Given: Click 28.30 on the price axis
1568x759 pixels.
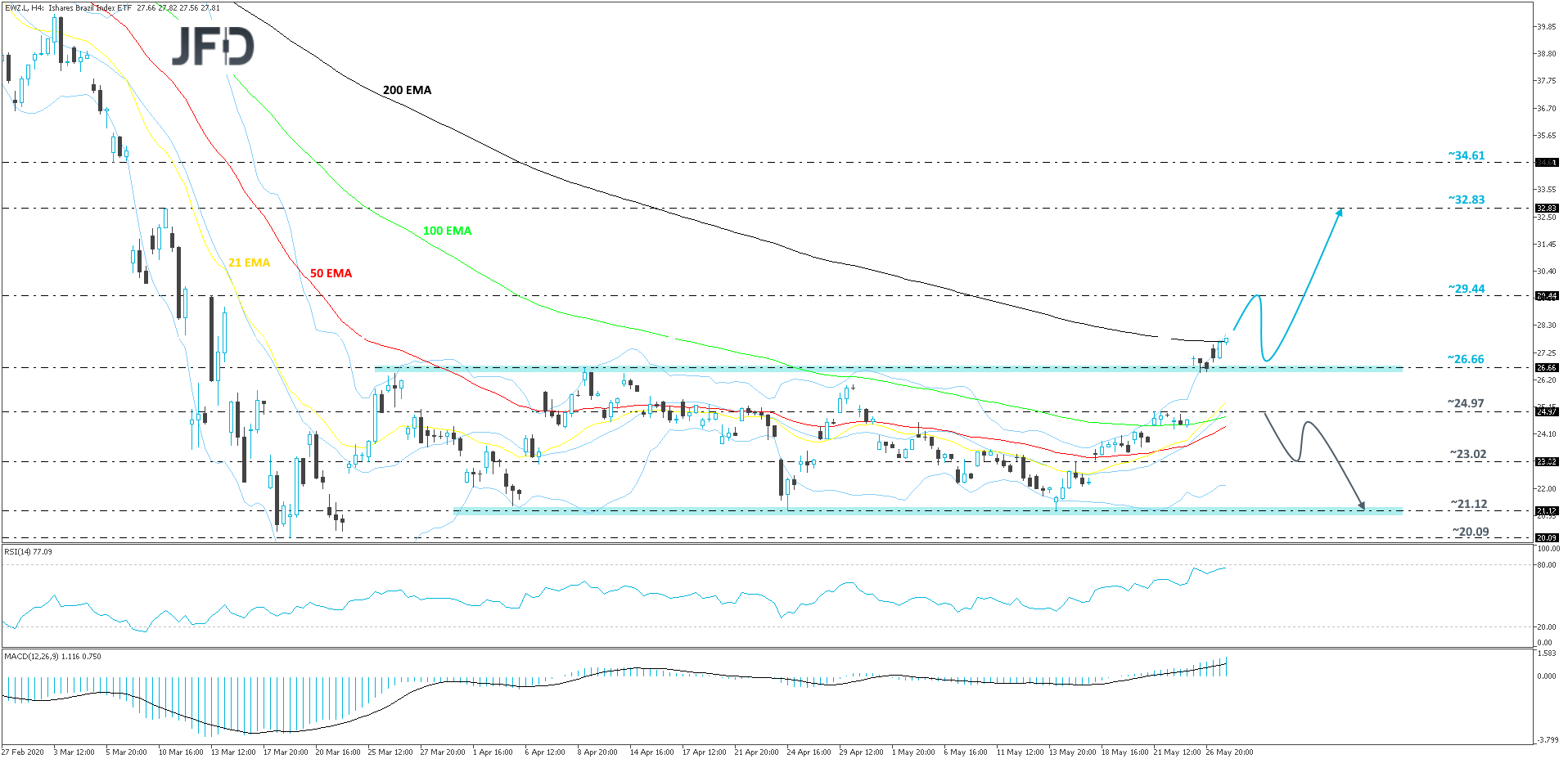Looking at the screenshot, I should tap(1546, 326).
